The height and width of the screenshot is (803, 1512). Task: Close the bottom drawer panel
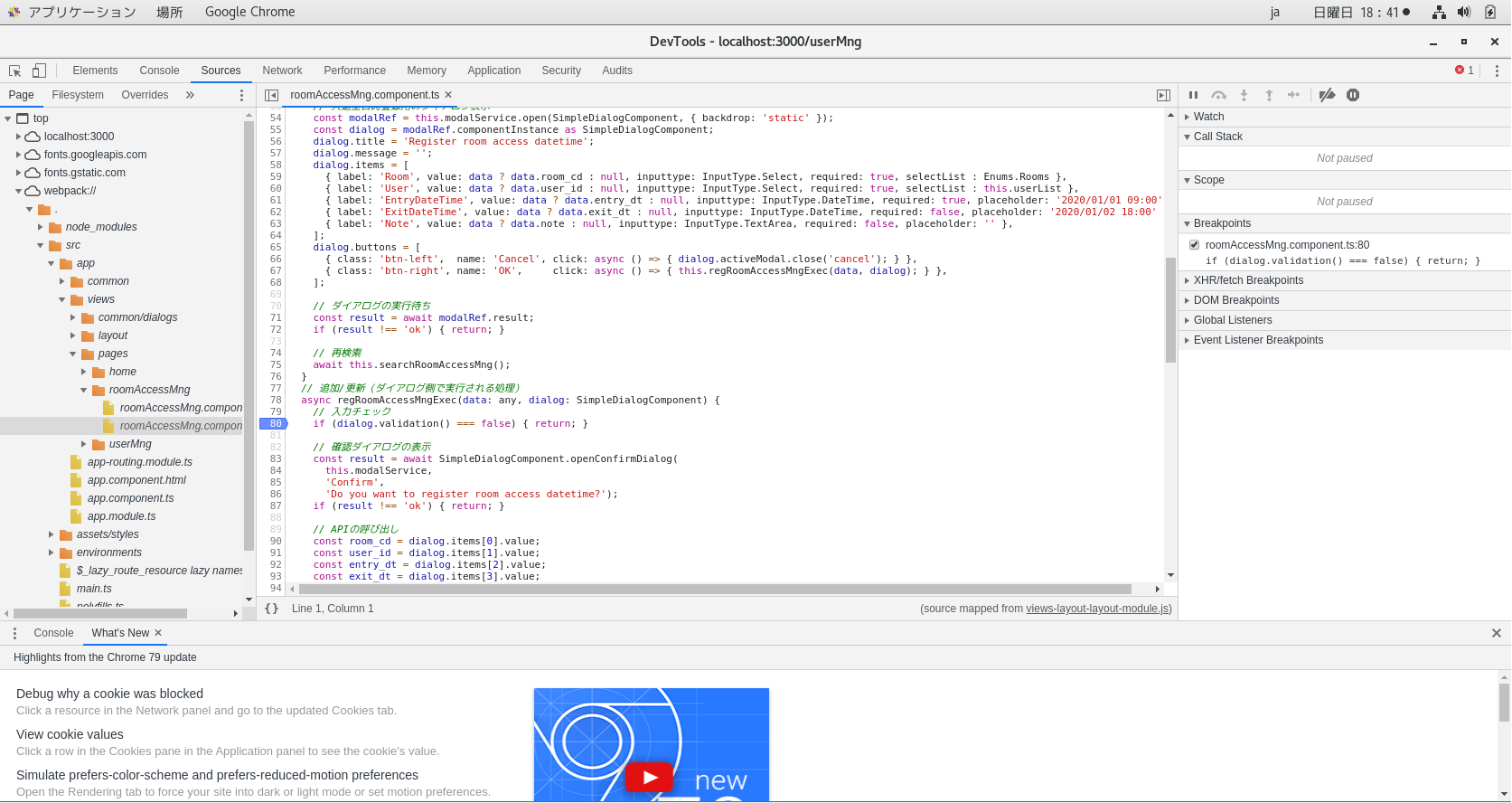click(x=1496, y=633)
